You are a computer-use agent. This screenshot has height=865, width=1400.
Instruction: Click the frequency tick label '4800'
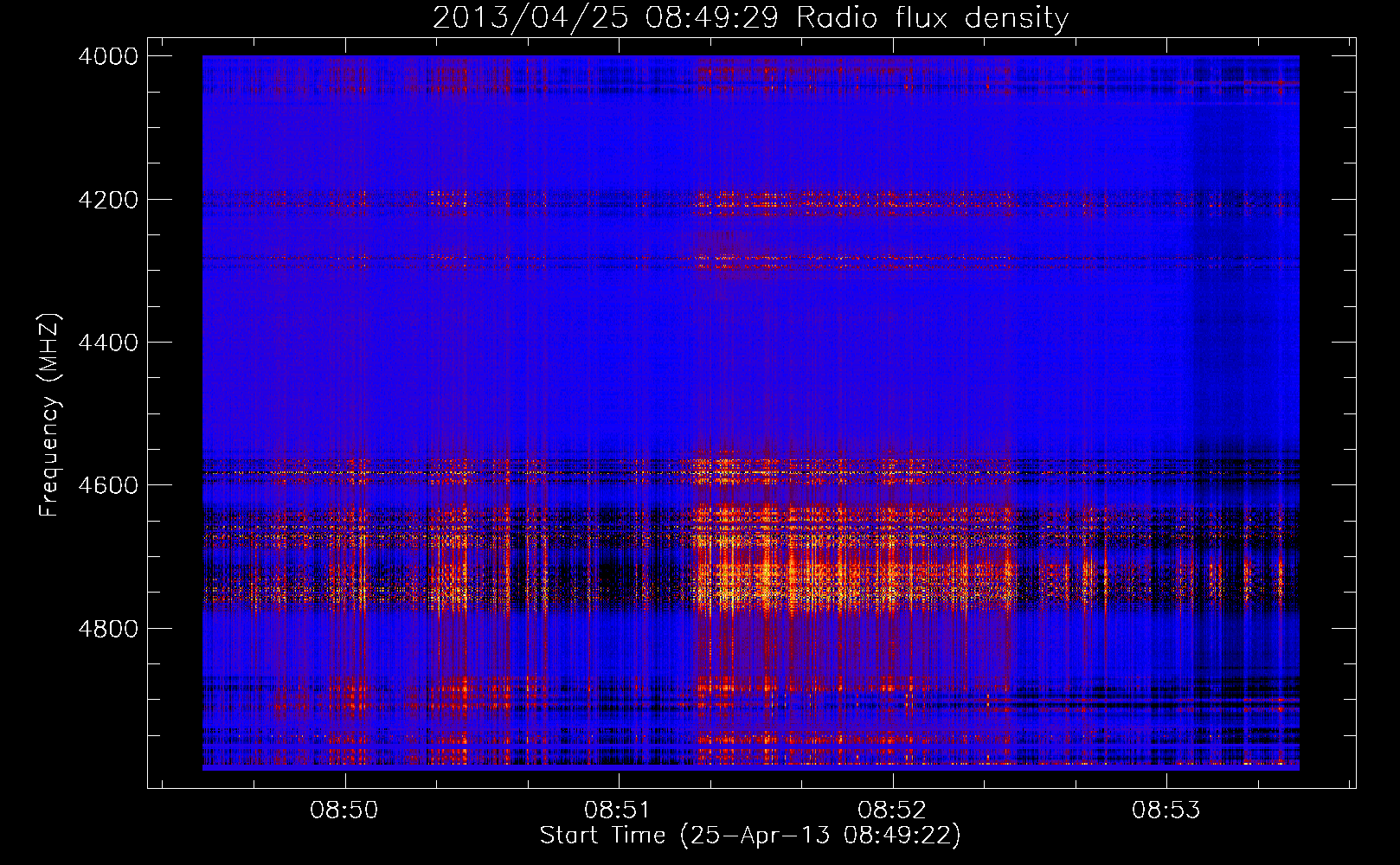pyautogui.click(x=108, y=629)
